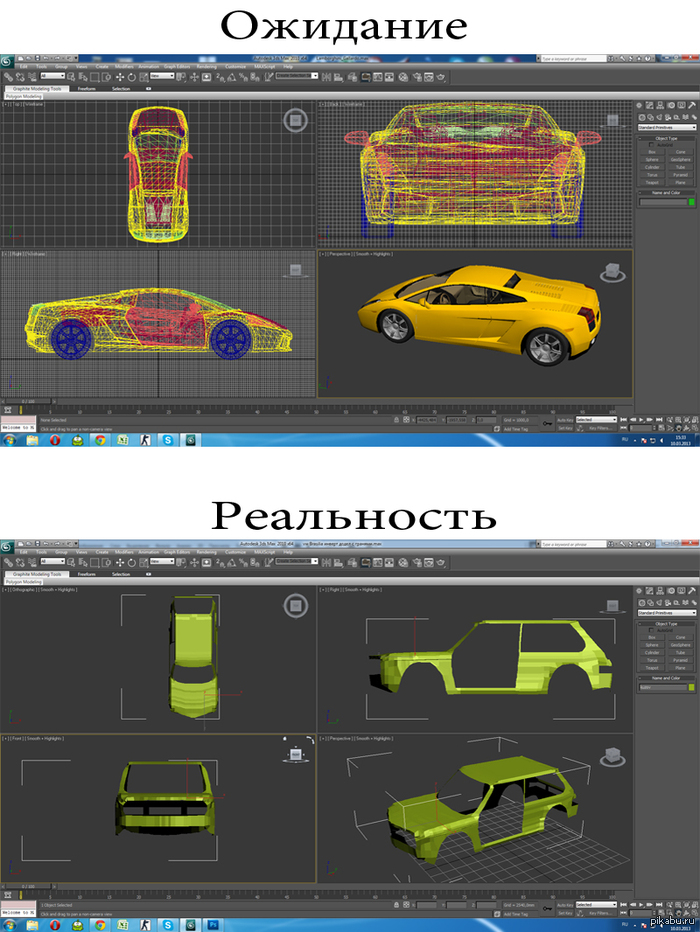Open selection filter All dropdown in Реальность window

click(x=52, y=561)
